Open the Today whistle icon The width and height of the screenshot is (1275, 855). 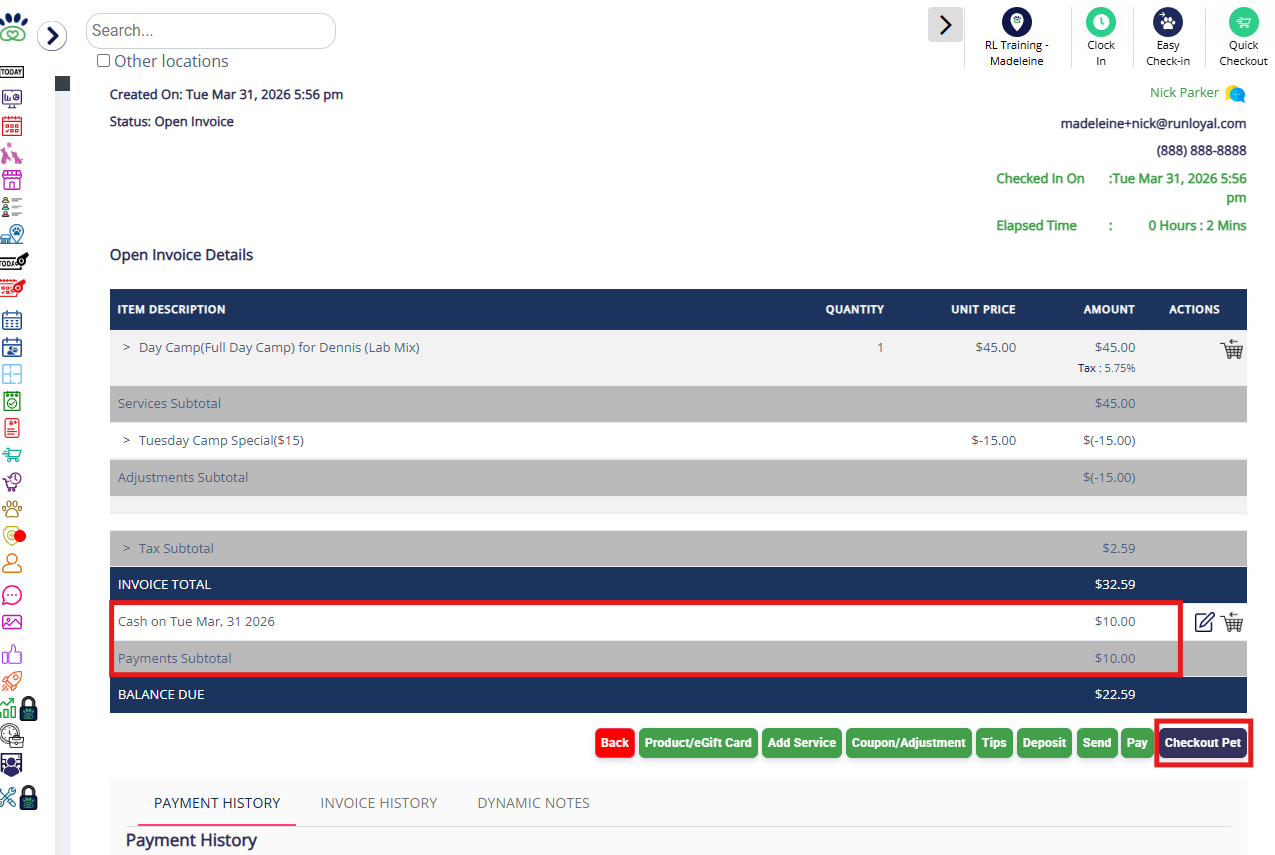[14, 261]
